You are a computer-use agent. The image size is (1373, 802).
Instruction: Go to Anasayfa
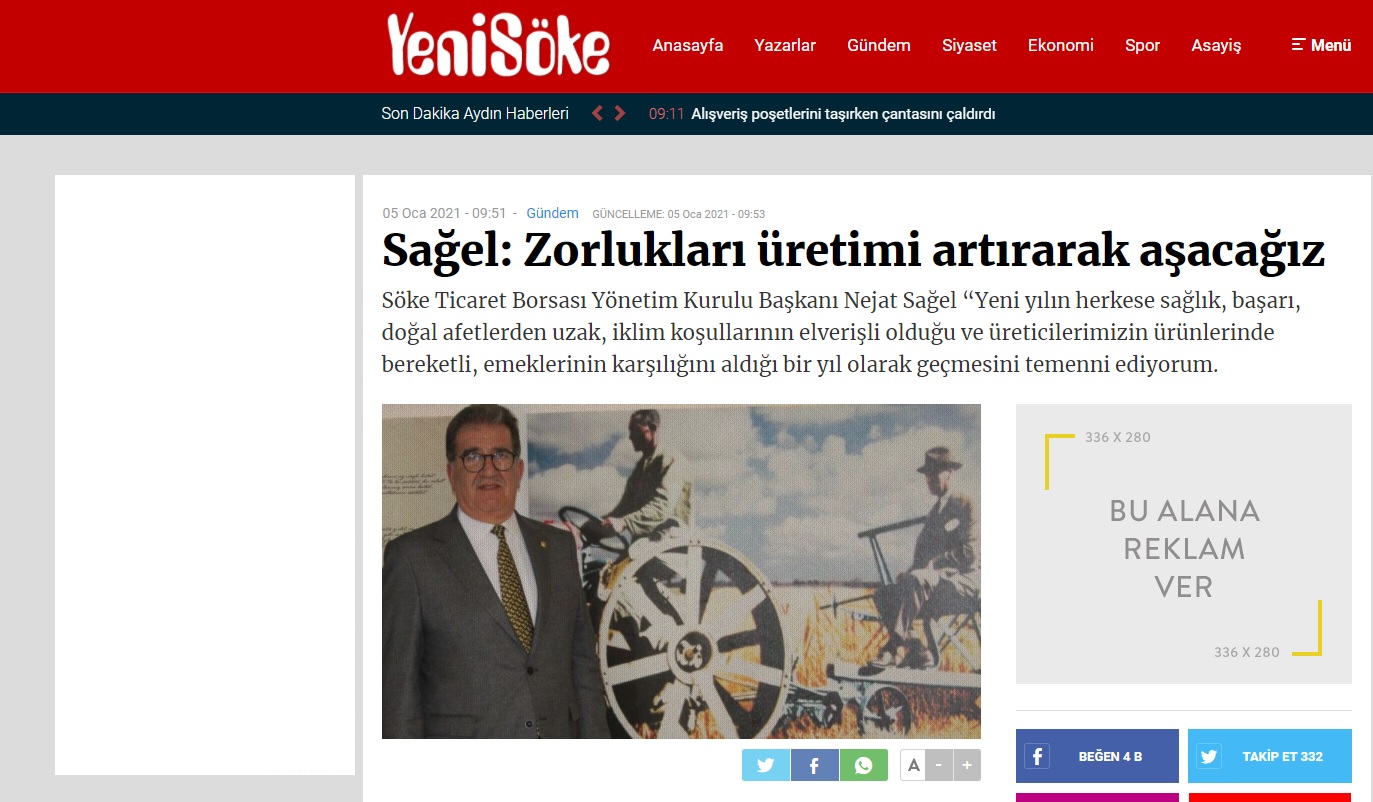click(688, 45)
